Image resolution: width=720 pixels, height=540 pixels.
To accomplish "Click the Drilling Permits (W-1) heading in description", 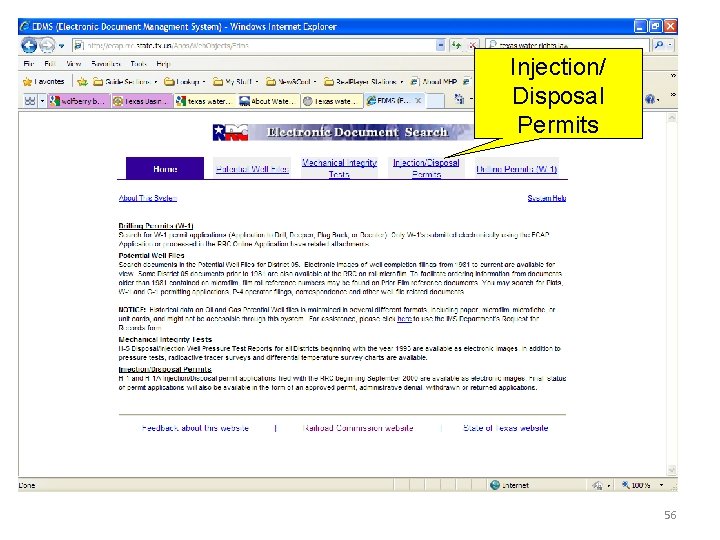I will (x=156, y=225).
